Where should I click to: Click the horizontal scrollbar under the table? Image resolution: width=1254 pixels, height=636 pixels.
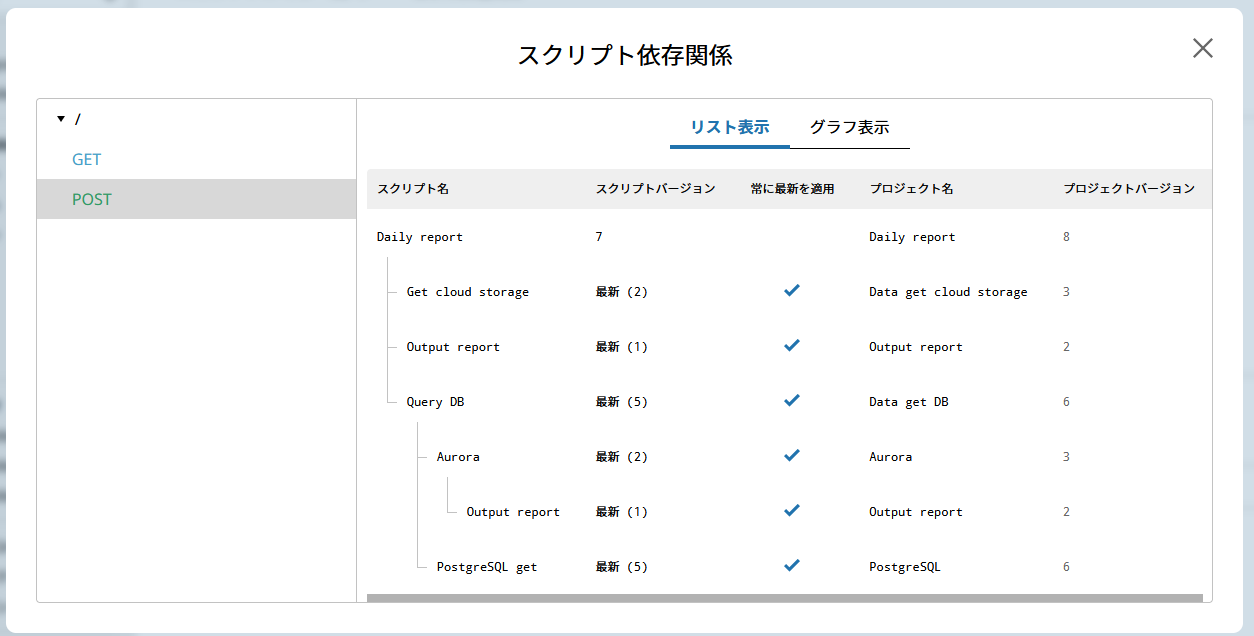pos(784,598)
